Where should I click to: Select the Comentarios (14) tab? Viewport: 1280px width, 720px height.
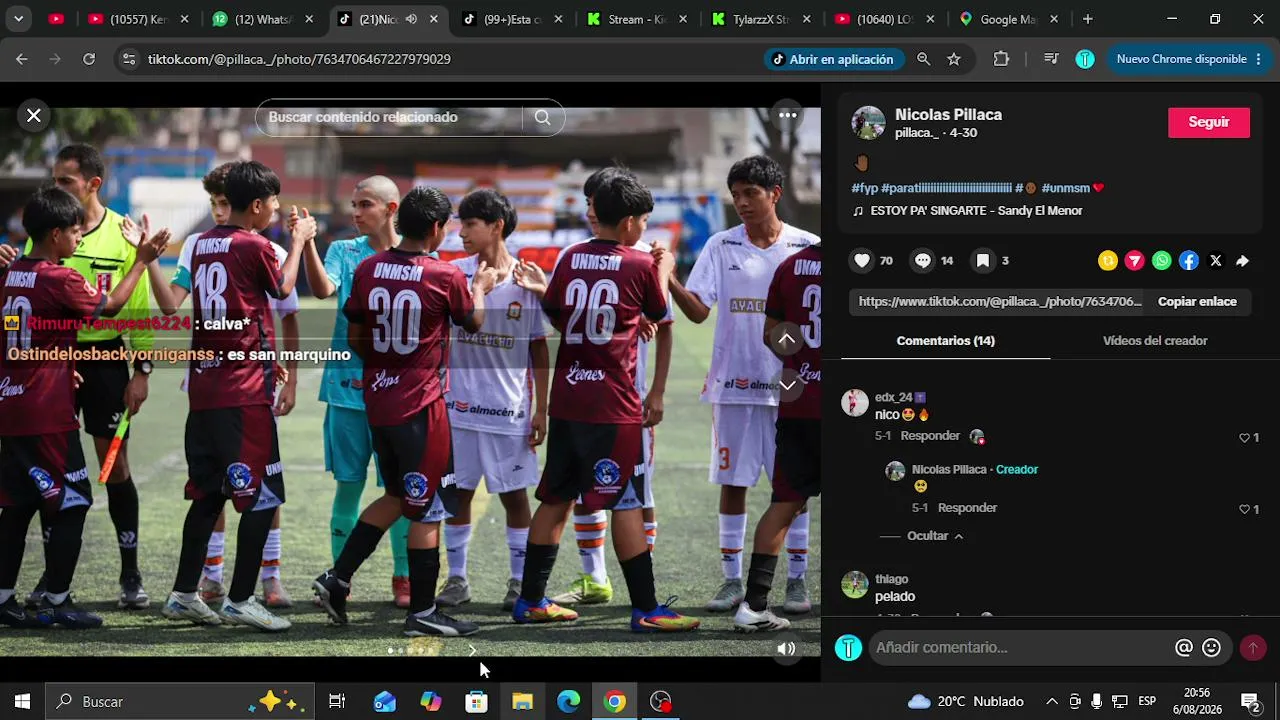[946, 341]
